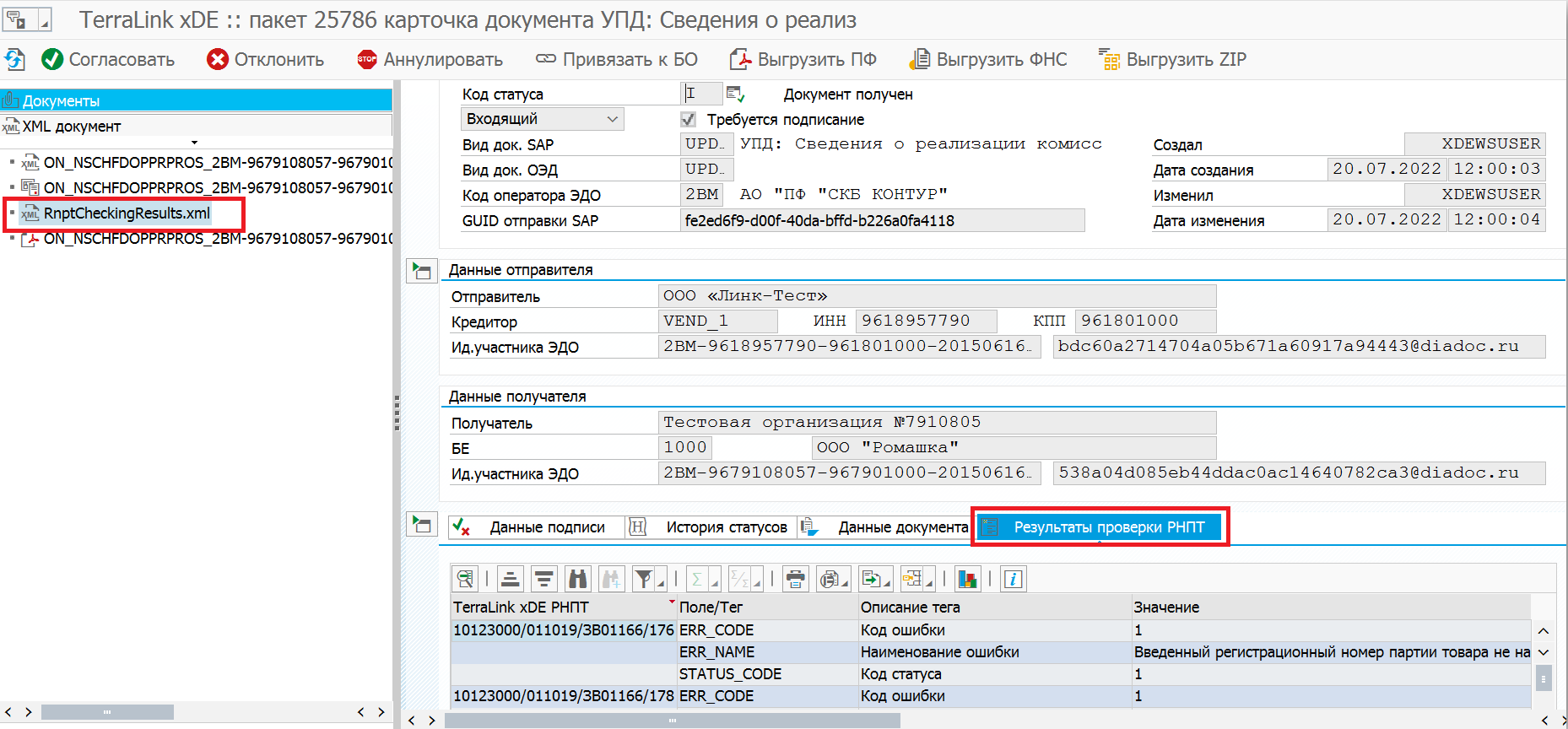Click the 'Согласовать' button
Screen dimensions: 1568x729
(x=109, y=59)
